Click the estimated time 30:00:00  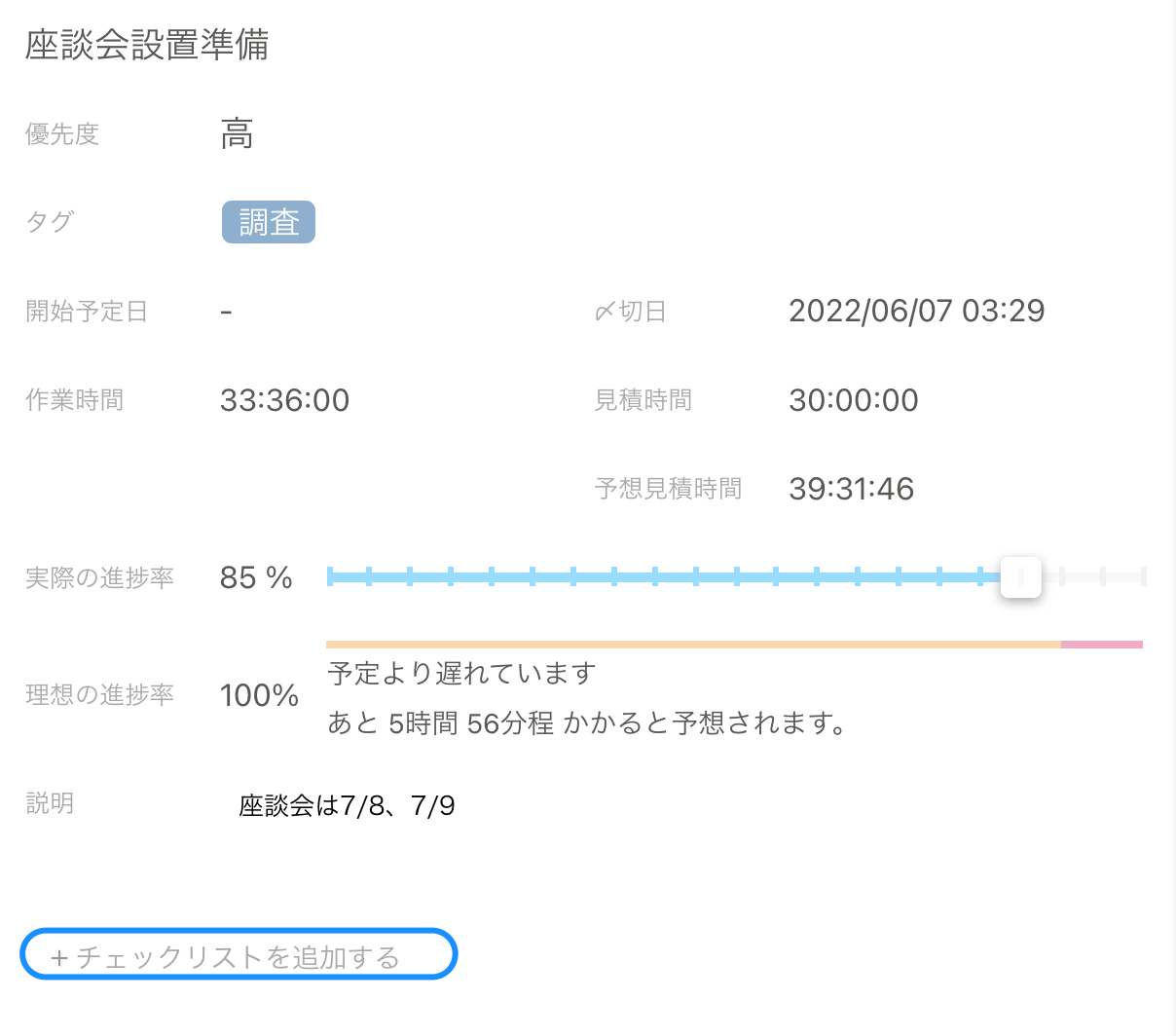pos(853,399)
